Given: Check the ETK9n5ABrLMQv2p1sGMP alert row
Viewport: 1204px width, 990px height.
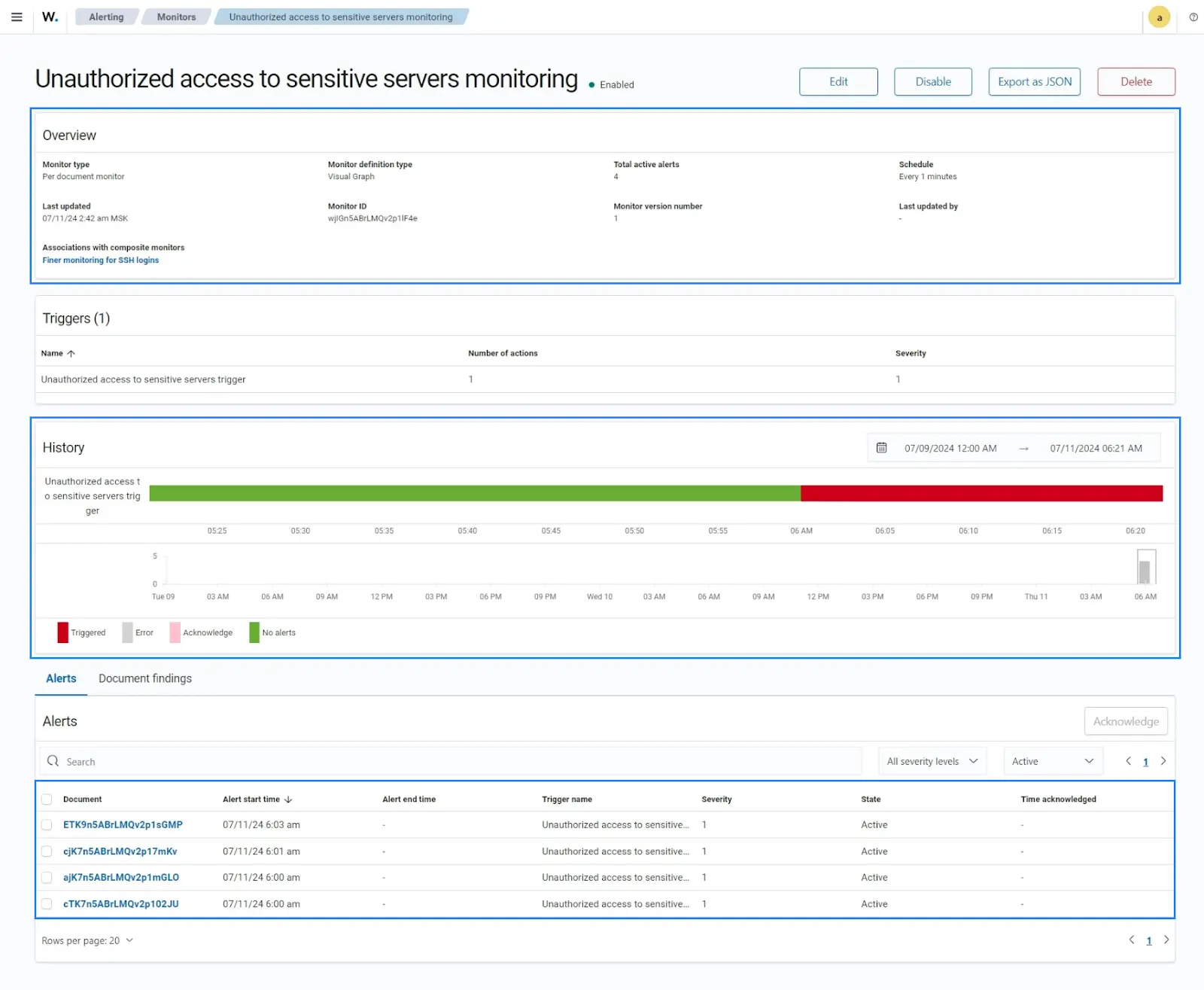Looking at the screenshot, I should pyautogui.click(x=47, y=825).
